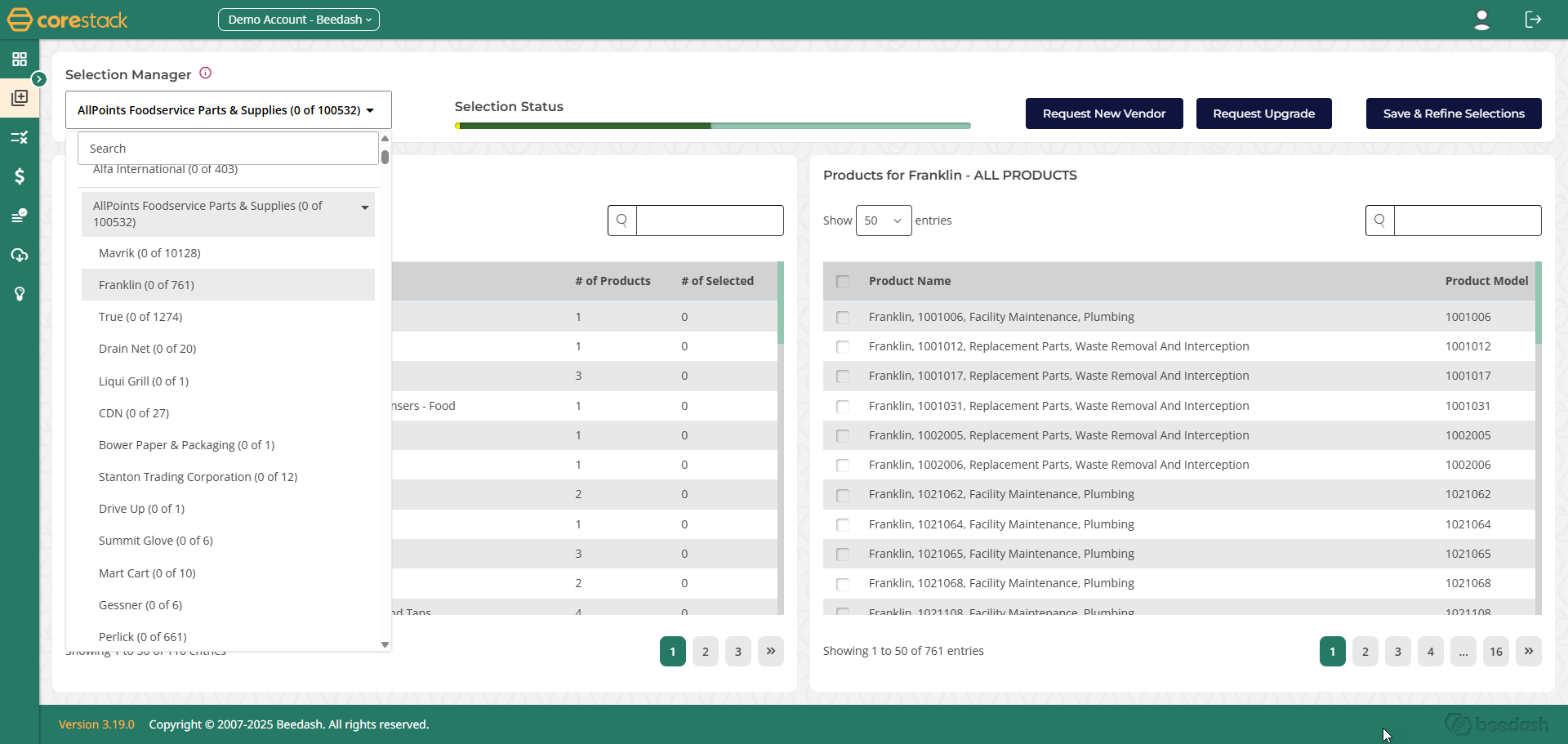Viewport: 1568px width, 744px height.
Task: Select Drive Up (0 of 1) vendor
Action: [228, 509]
